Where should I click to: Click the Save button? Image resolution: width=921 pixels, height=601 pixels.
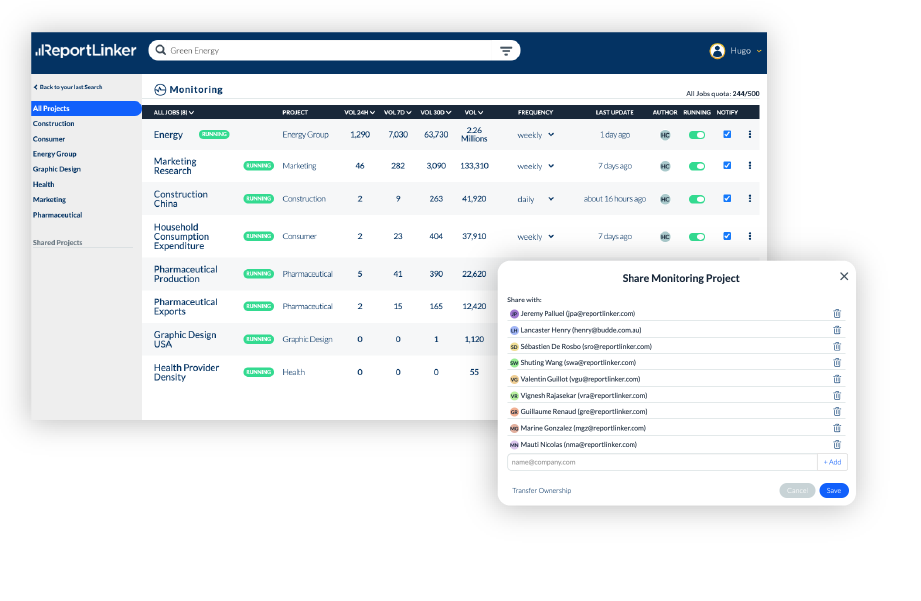834,491
